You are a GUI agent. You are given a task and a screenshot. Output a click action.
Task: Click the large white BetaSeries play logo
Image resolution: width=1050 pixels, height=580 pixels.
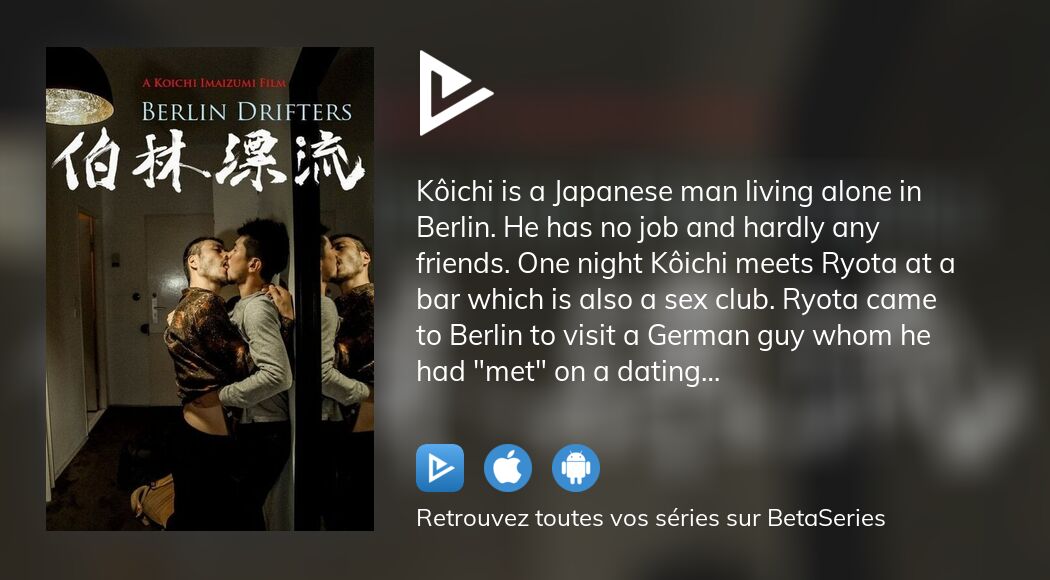click(x=455, y=93)
